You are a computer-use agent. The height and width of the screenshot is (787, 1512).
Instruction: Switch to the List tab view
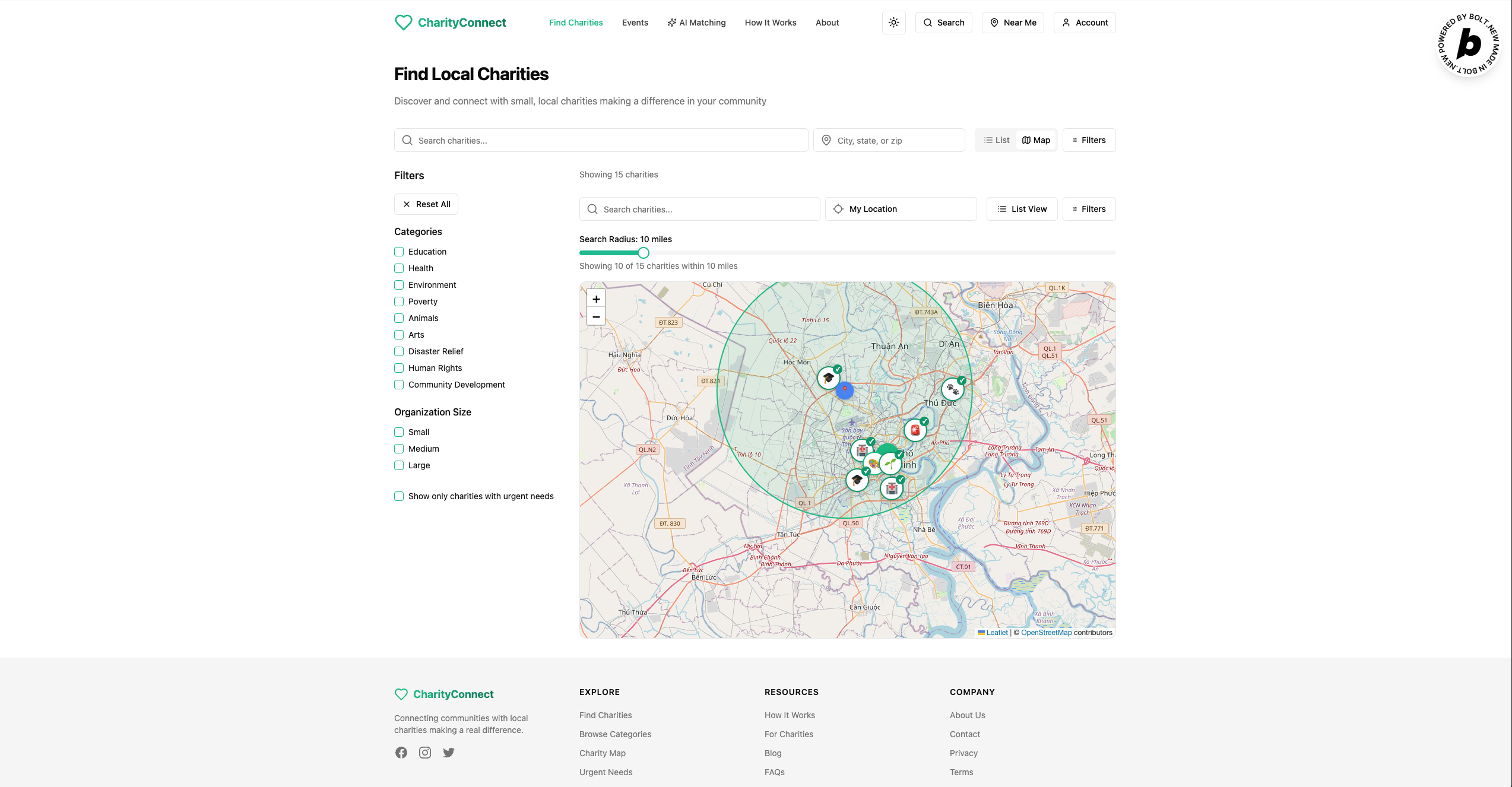click(x=997, y=140)
